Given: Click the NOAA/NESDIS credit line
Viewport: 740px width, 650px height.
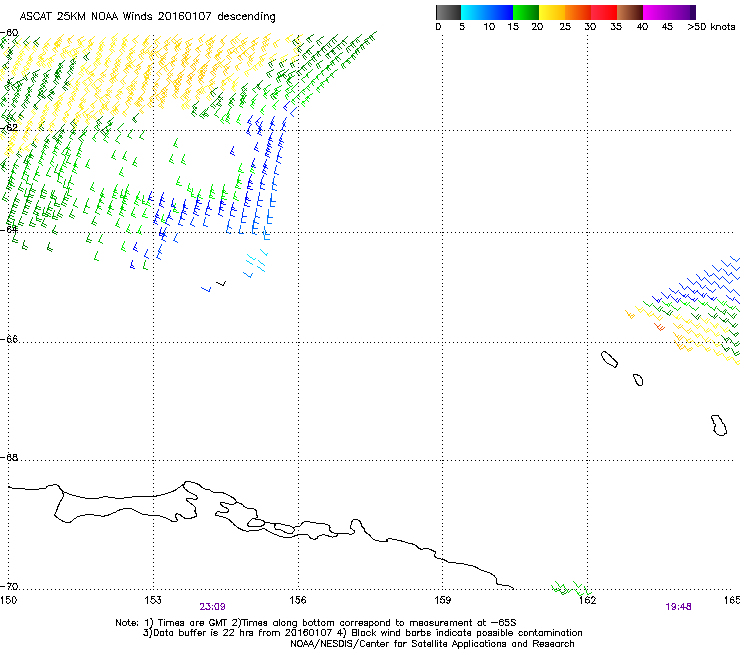Looking at the screenshot, I should [x=432, y=644].
